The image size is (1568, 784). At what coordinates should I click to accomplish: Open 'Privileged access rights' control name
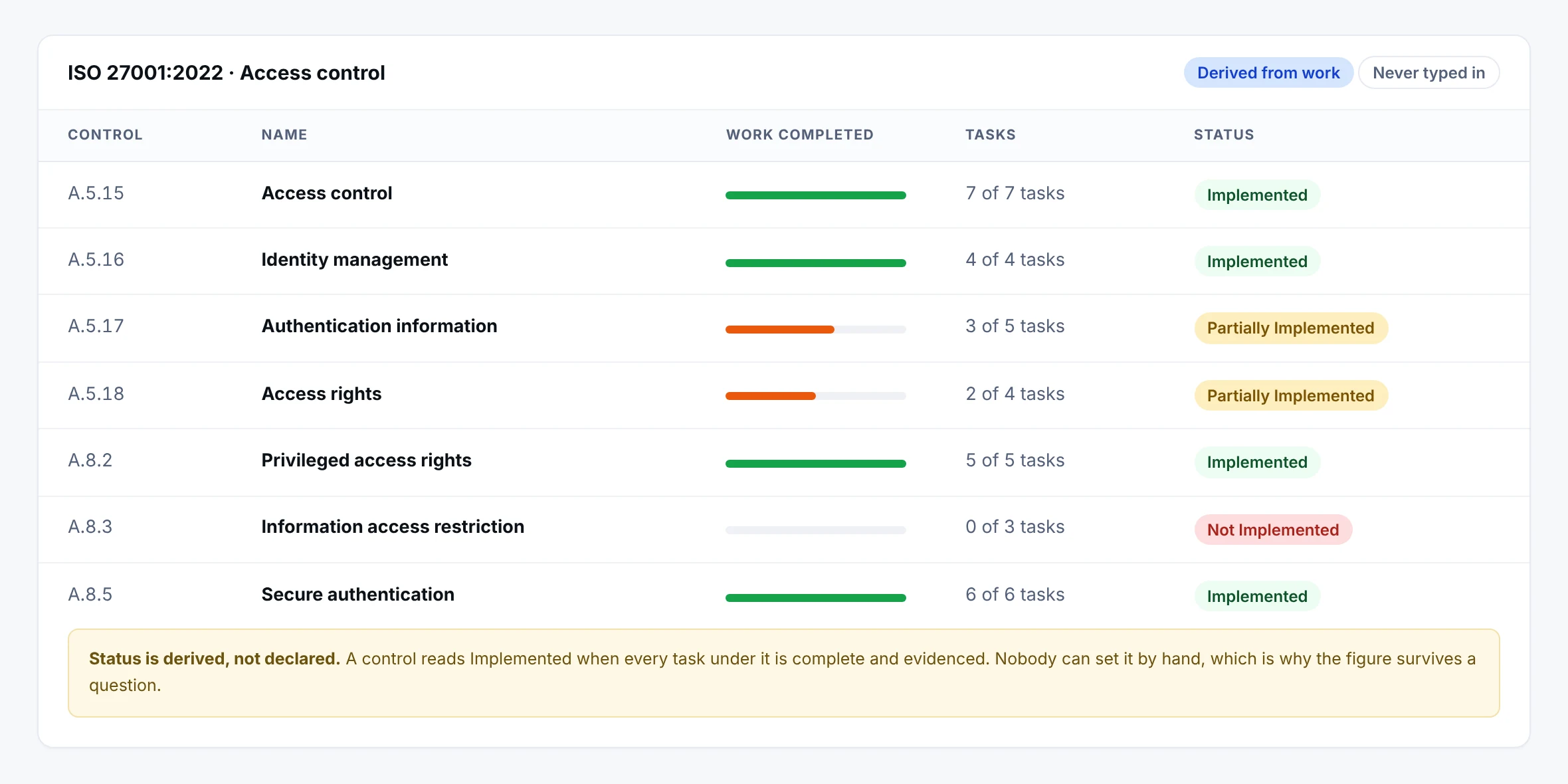pos(366,460)
